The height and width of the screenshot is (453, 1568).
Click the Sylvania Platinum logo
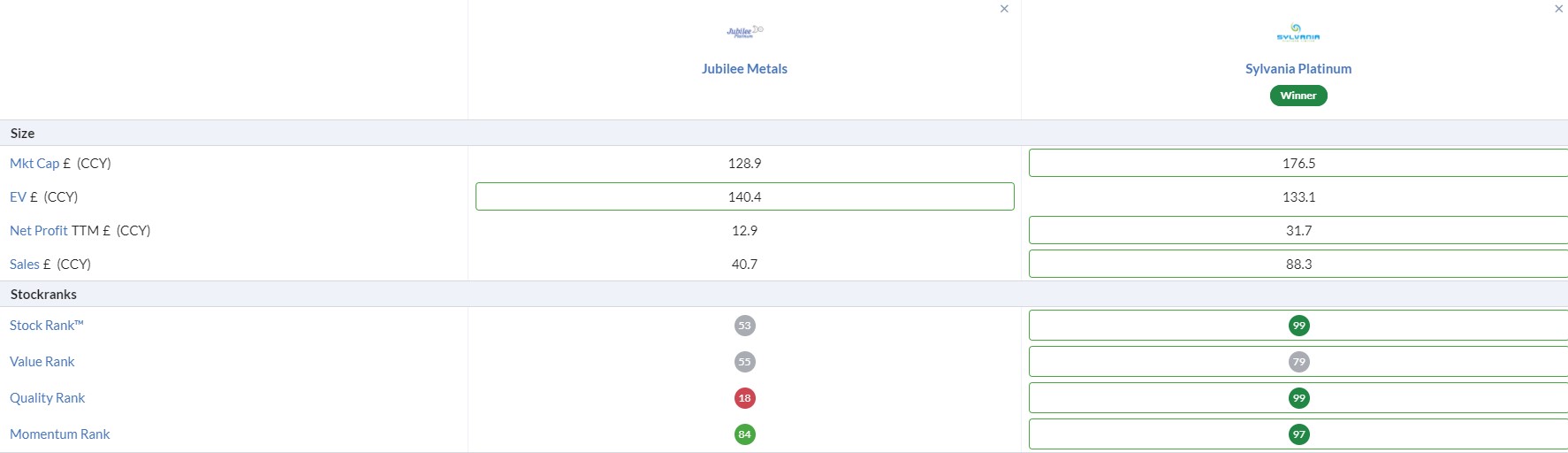click(1298, 32)
